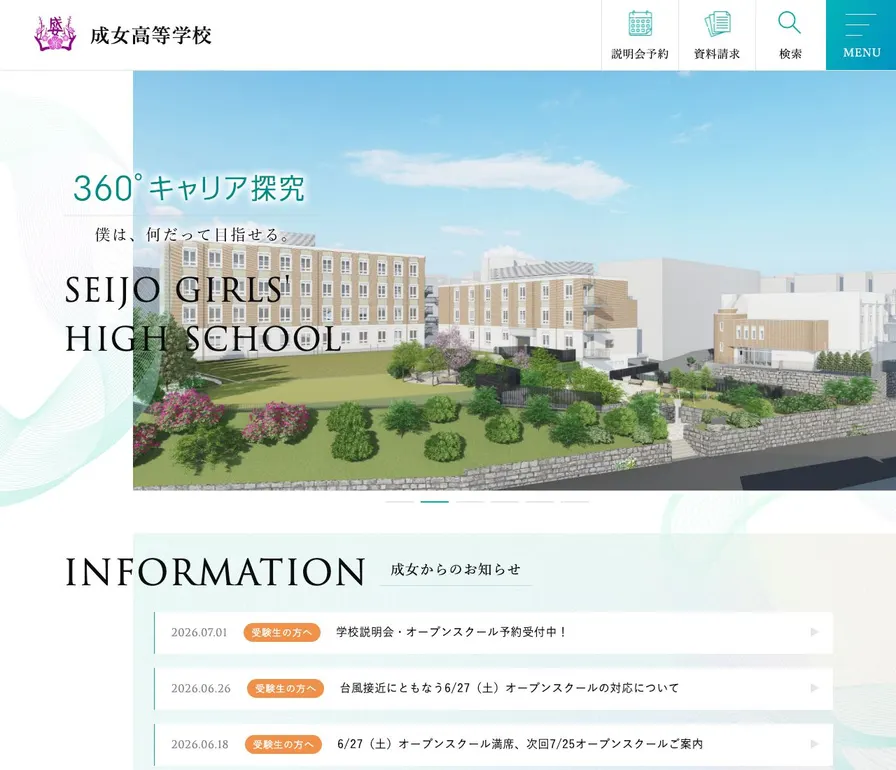Image resolution: width=896 pixels, height=770 pixels.
Task: Select the first slideshow indicator bar
Action: tap(400, 502)
